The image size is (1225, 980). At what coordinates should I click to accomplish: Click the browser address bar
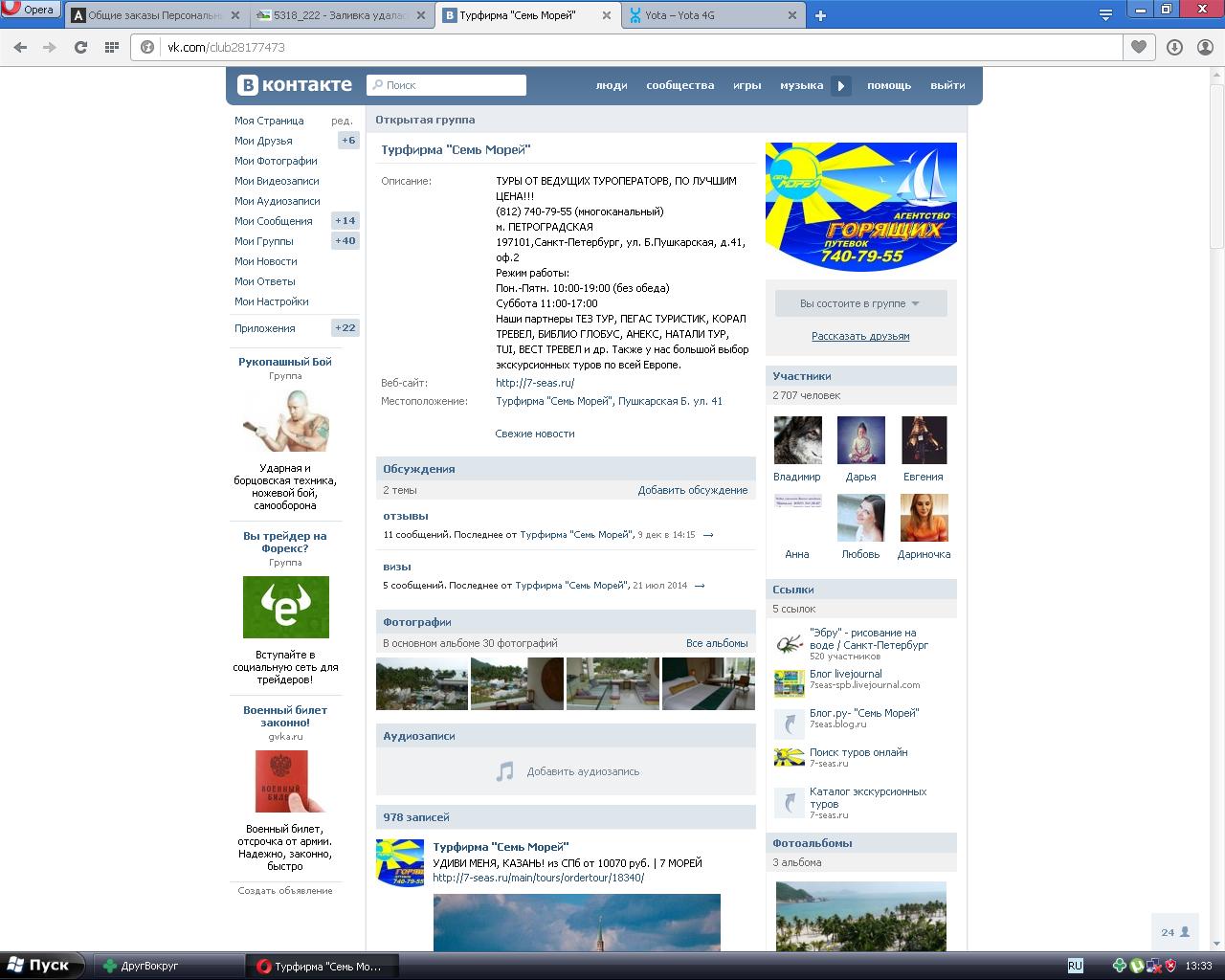click(x=627, y=47)
